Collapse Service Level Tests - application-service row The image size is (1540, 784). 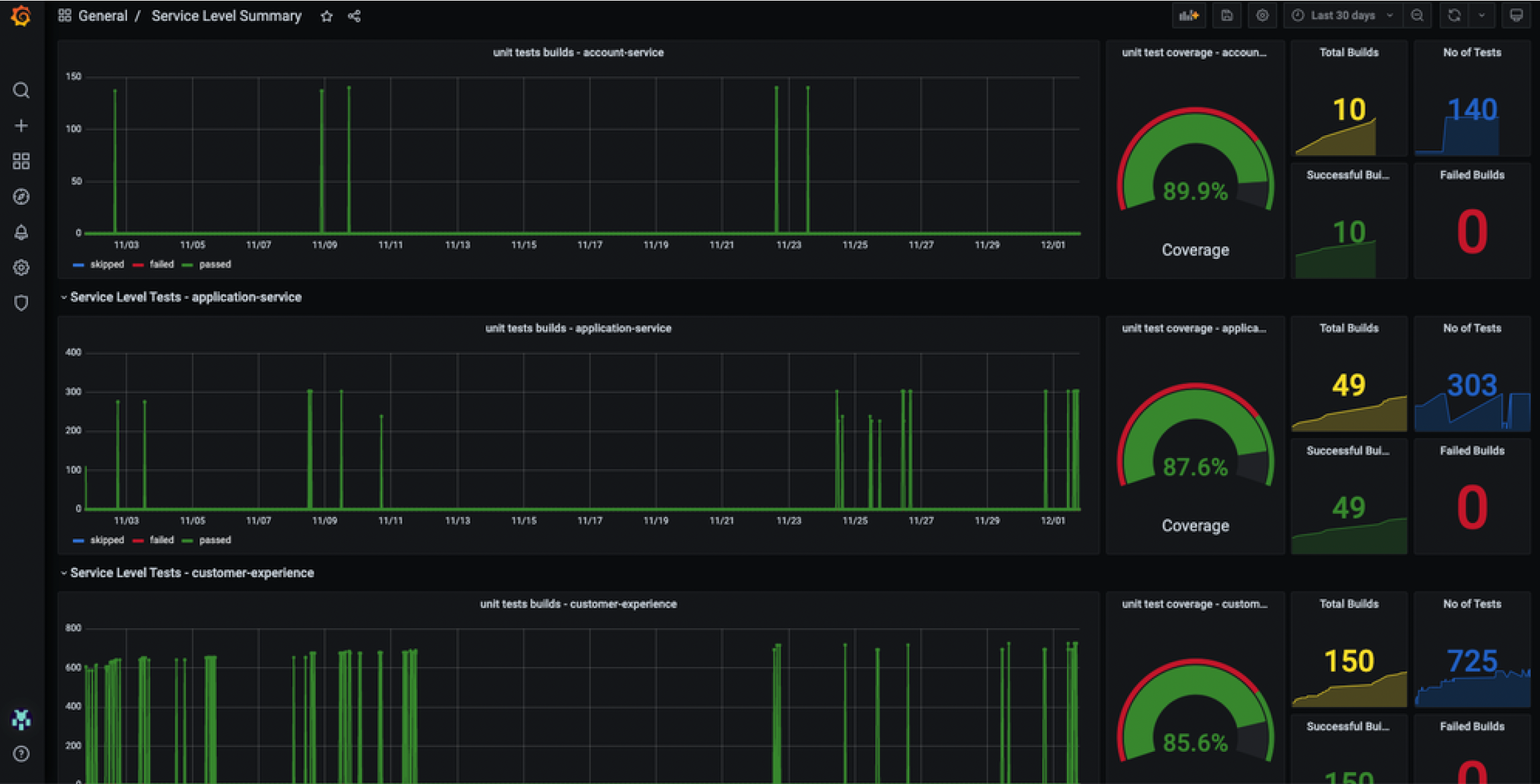click(x=181, y=297)
